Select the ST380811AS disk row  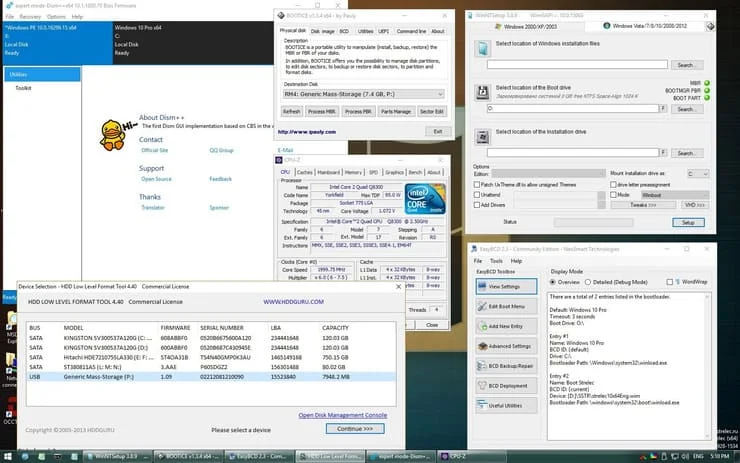(211, 367)
